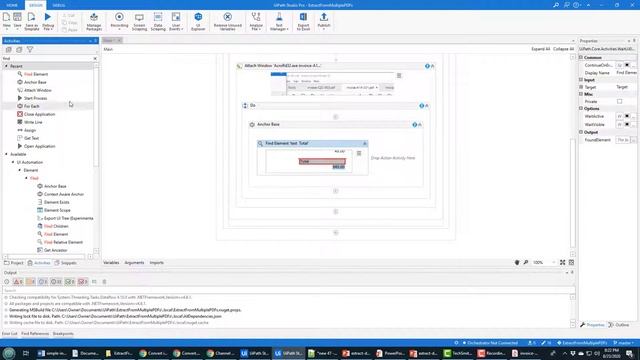Toggle error messages filter in Output

pyautogui.click(x=18, y=282)
